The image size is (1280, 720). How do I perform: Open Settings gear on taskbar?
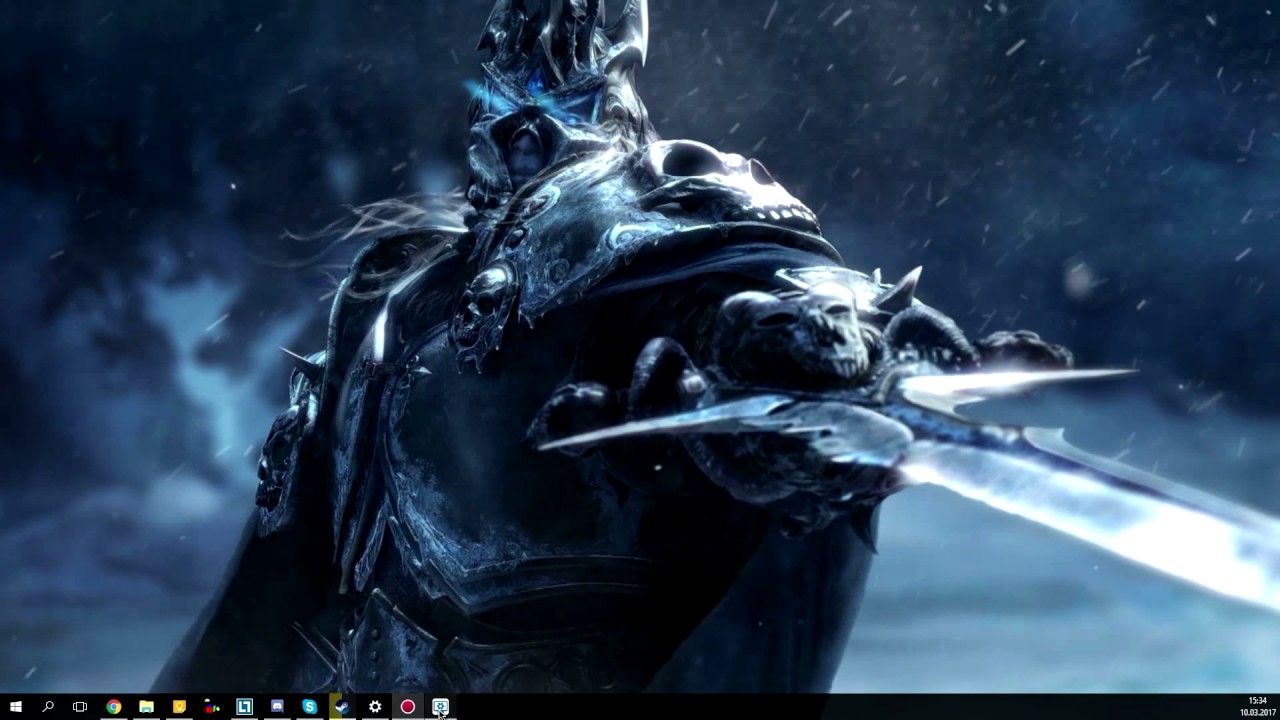tap(375, 707)
